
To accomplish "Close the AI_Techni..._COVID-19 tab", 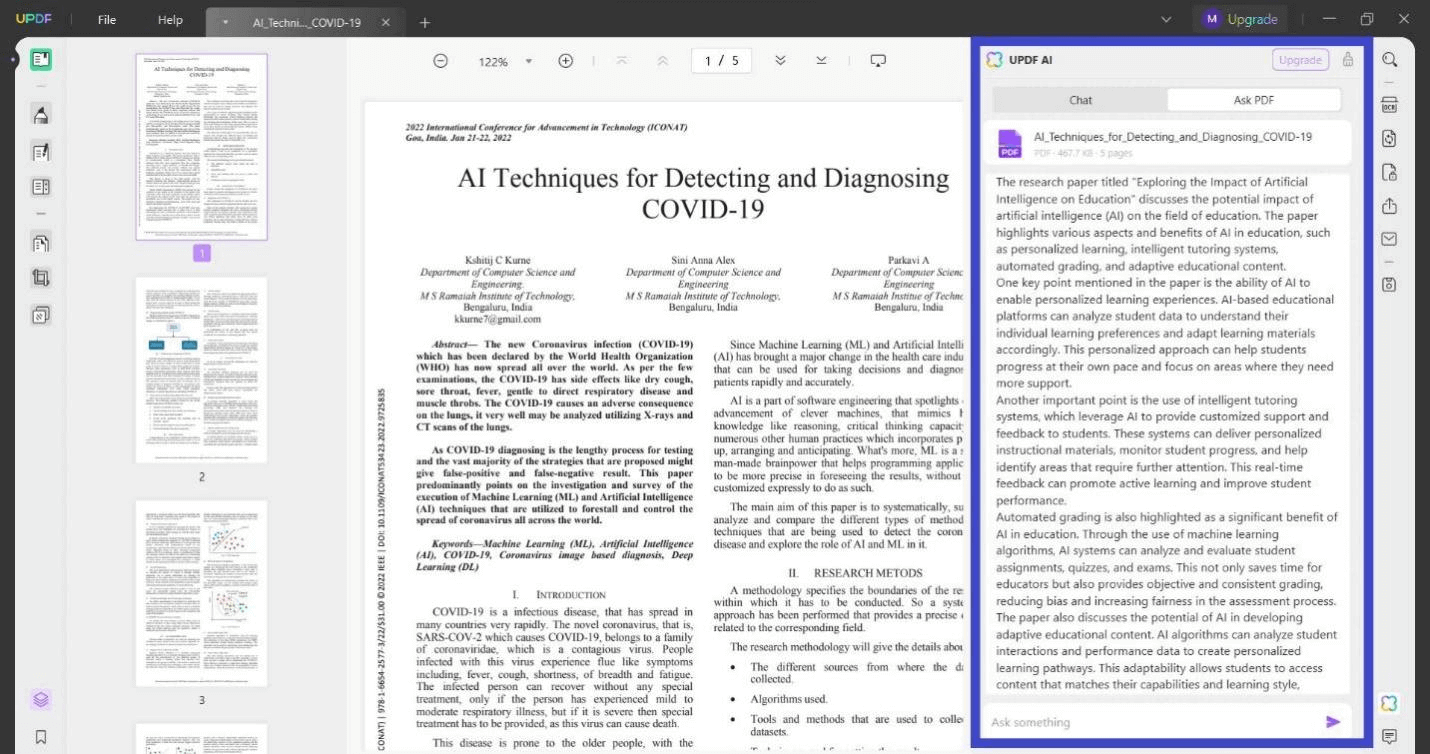I will [386, 22].
